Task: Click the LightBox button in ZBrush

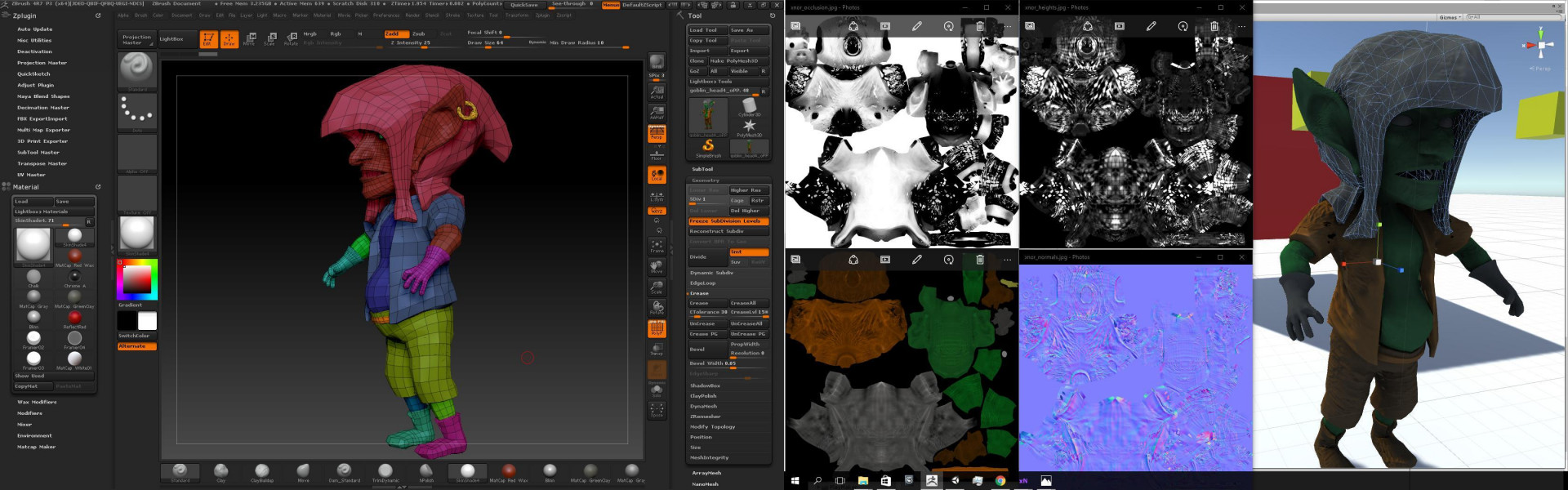Action: coord(176,39)
